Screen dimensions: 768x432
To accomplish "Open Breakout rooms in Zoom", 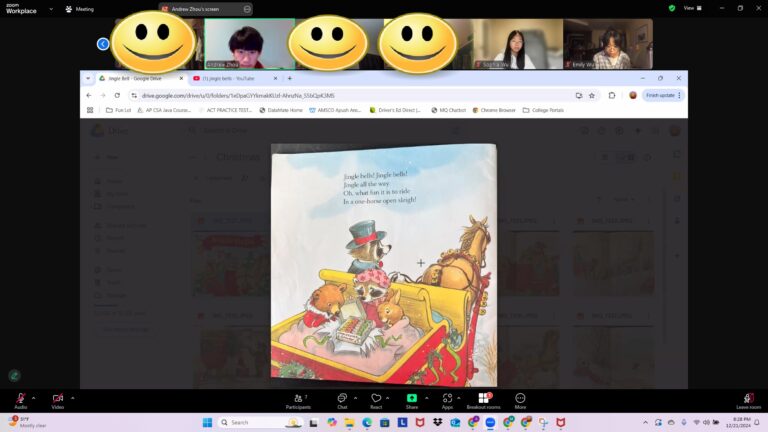I will [x=483, y=401].
